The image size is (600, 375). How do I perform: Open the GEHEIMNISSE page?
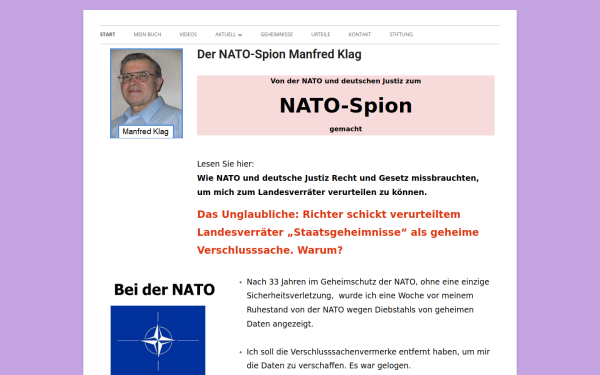(277, 34)
